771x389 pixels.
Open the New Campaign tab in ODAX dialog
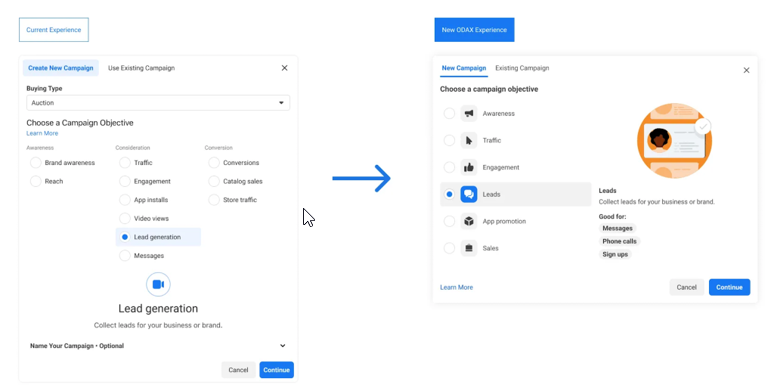[464, 68]
